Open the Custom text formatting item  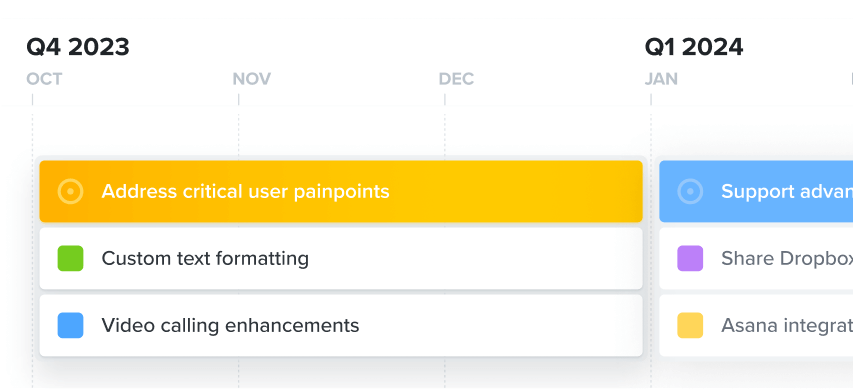click(341, 258)
